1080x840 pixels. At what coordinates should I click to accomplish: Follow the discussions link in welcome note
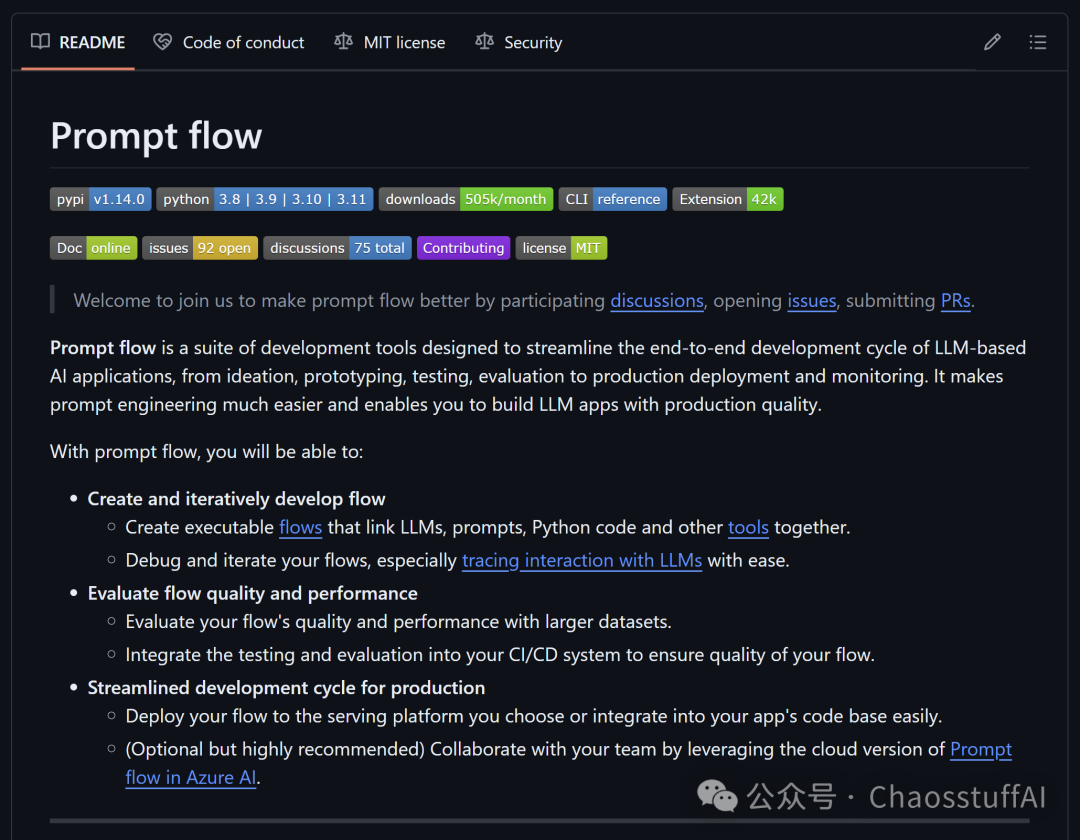point(656,301)
